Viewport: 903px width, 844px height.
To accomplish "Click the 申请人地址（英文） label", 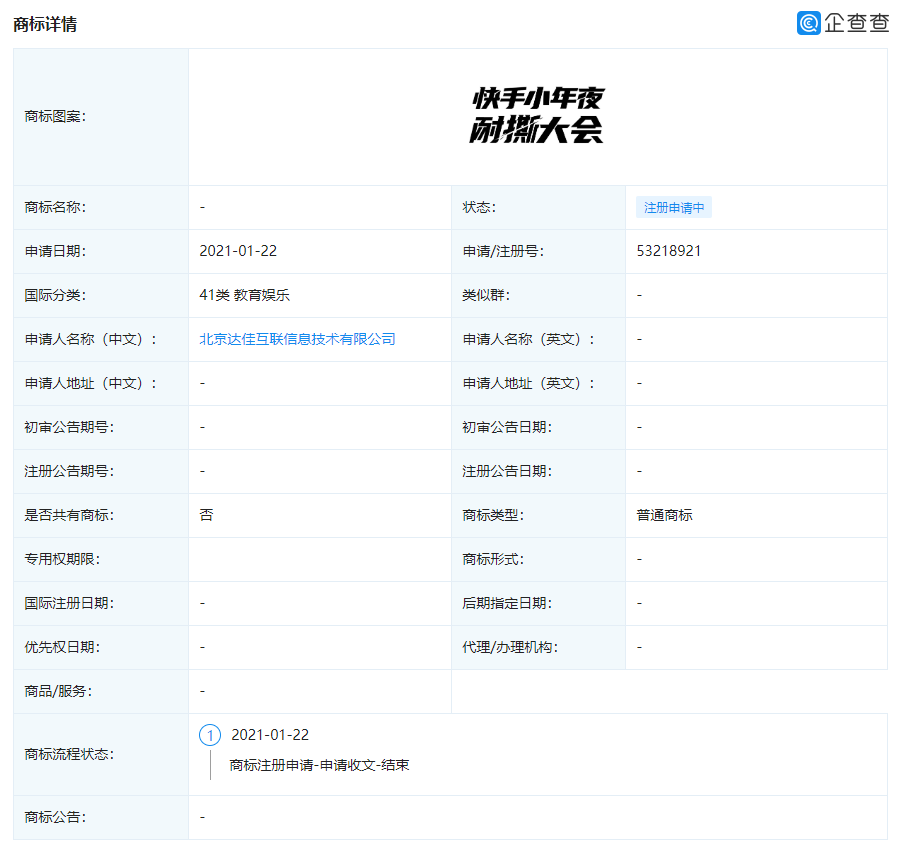I will click(529, 383).
